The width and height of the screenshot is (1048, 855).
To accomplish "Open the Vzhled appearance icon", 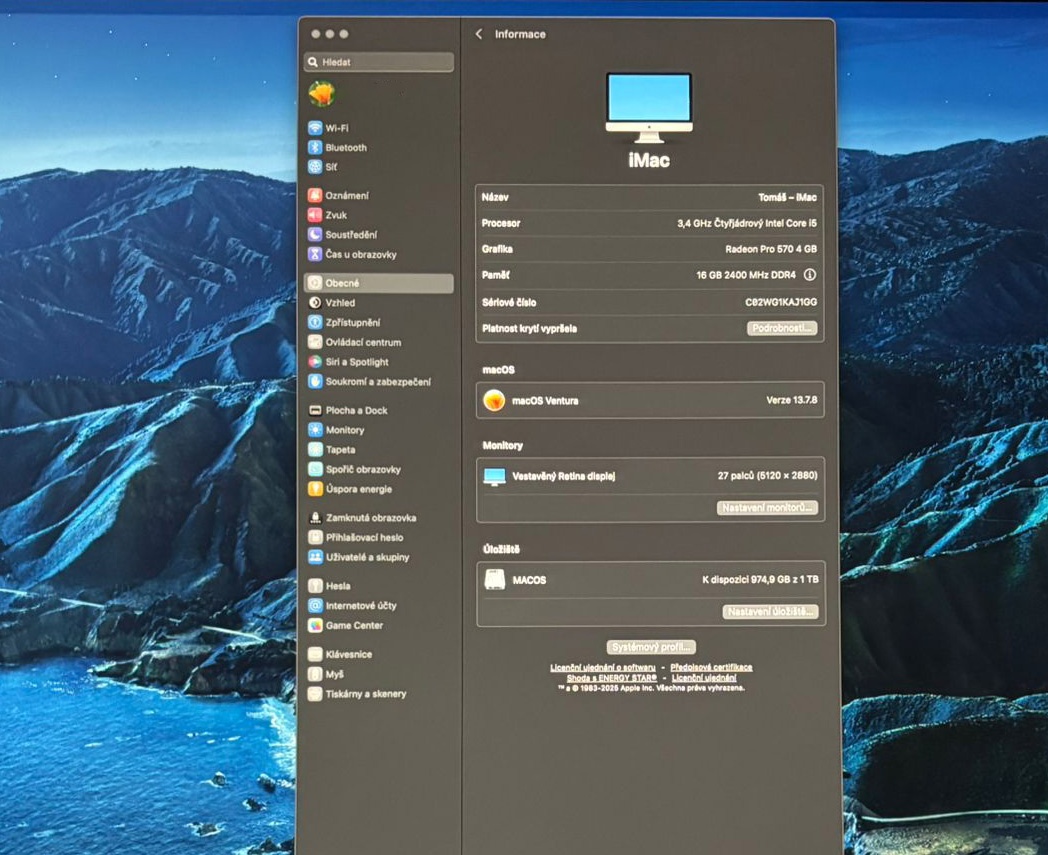I will coord(315,303).
